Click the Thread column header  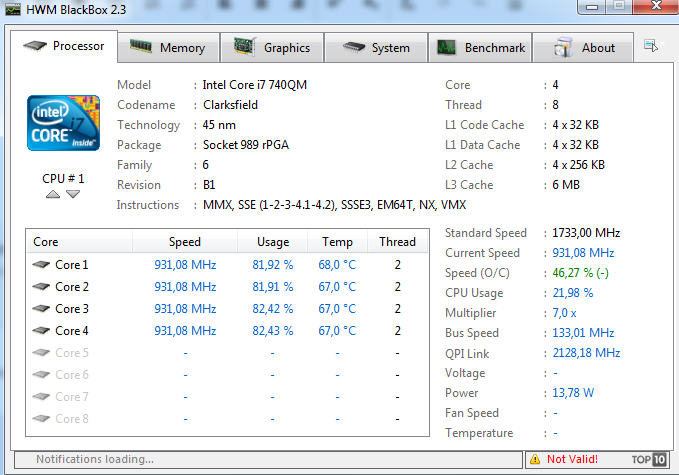click(x=398, y=242)
